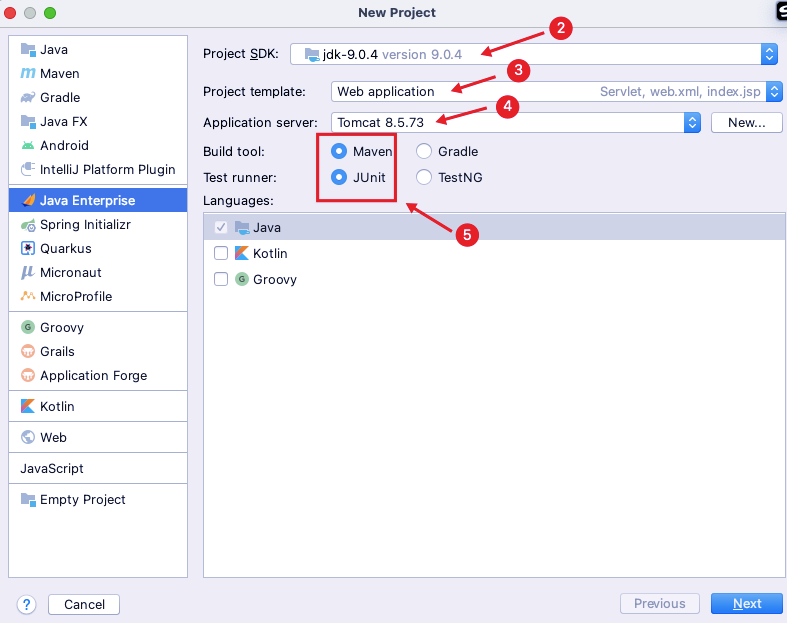This screenshot has height=623, width=787.
Task: Click the Android robot icon
Action: 28,146
